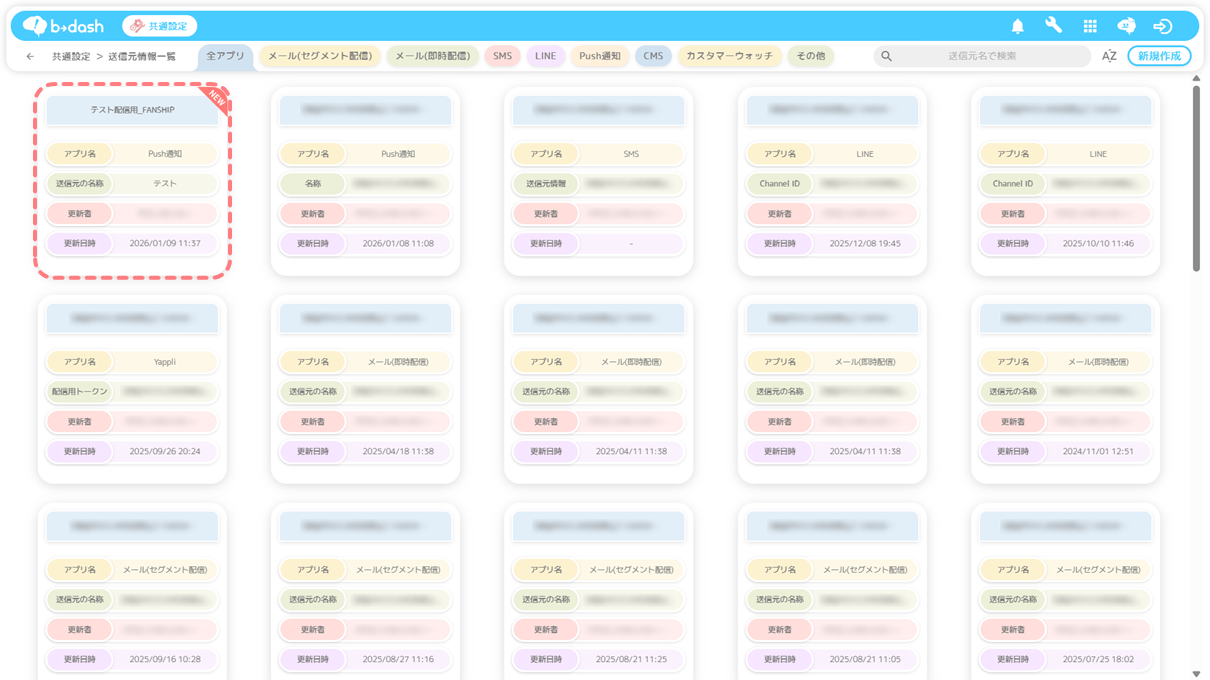The height and width of the screenshot is (680, 1210).
Task: Click the 共通設定 breadcrumb link
Action: (70, 57)
